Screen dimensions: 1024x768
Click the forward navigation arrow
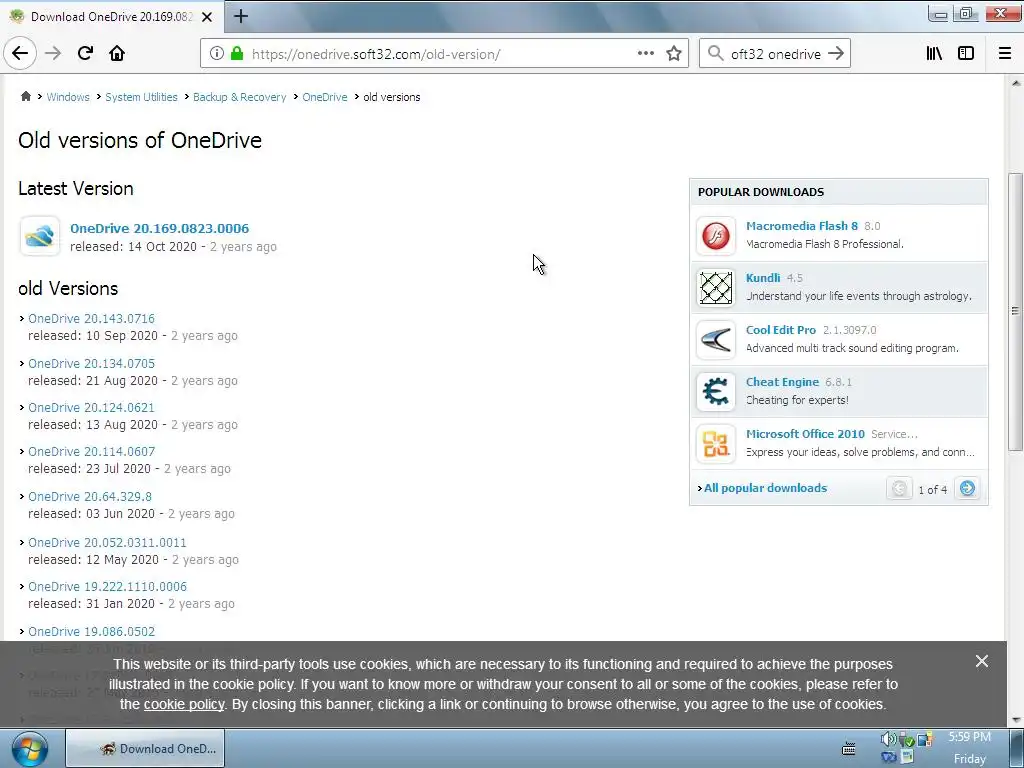(53, 53)
